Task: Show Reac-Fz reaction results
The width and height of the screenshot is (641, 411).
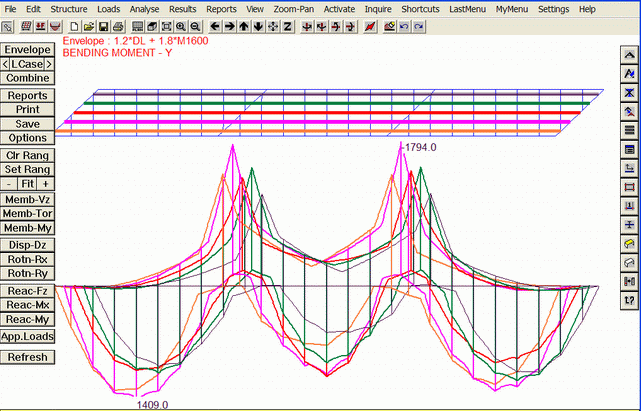Action: pos(27,291)
